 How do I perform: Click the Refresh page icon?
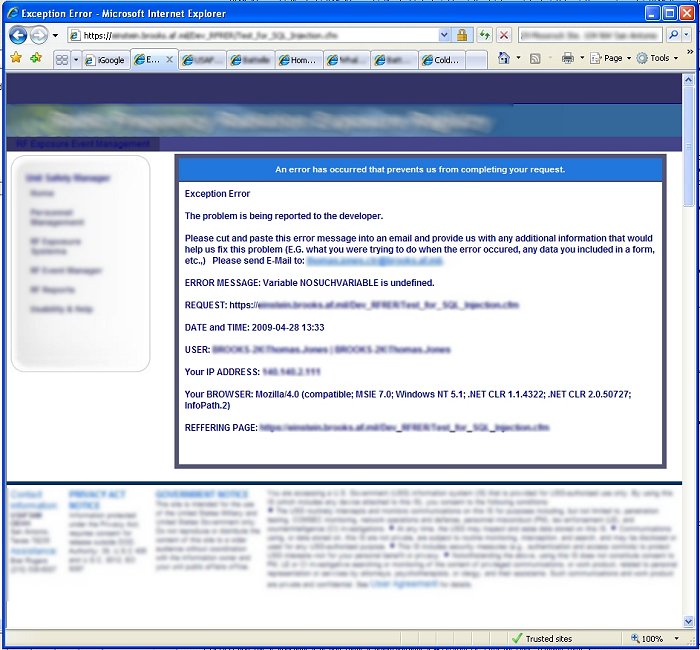(484, 35)
